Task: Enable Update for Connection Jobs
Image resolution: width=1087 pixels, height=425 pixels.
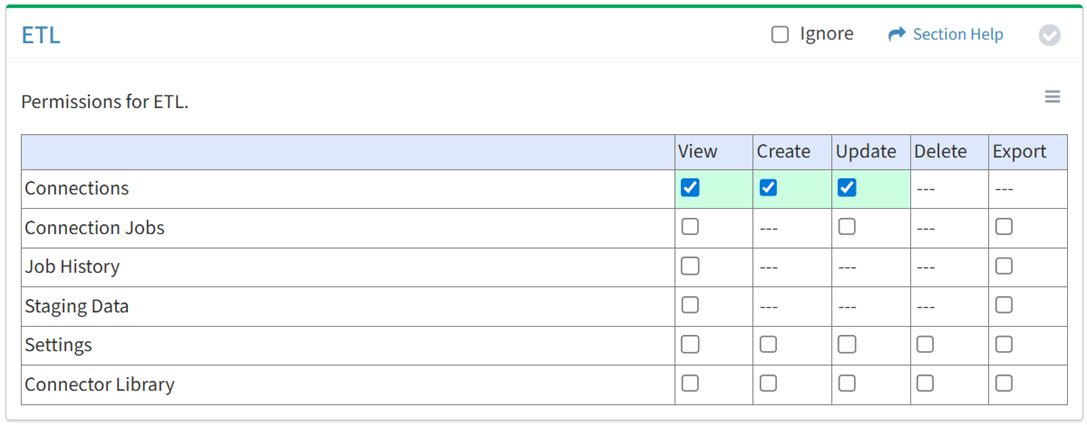Action: click(x=847, y=227)
